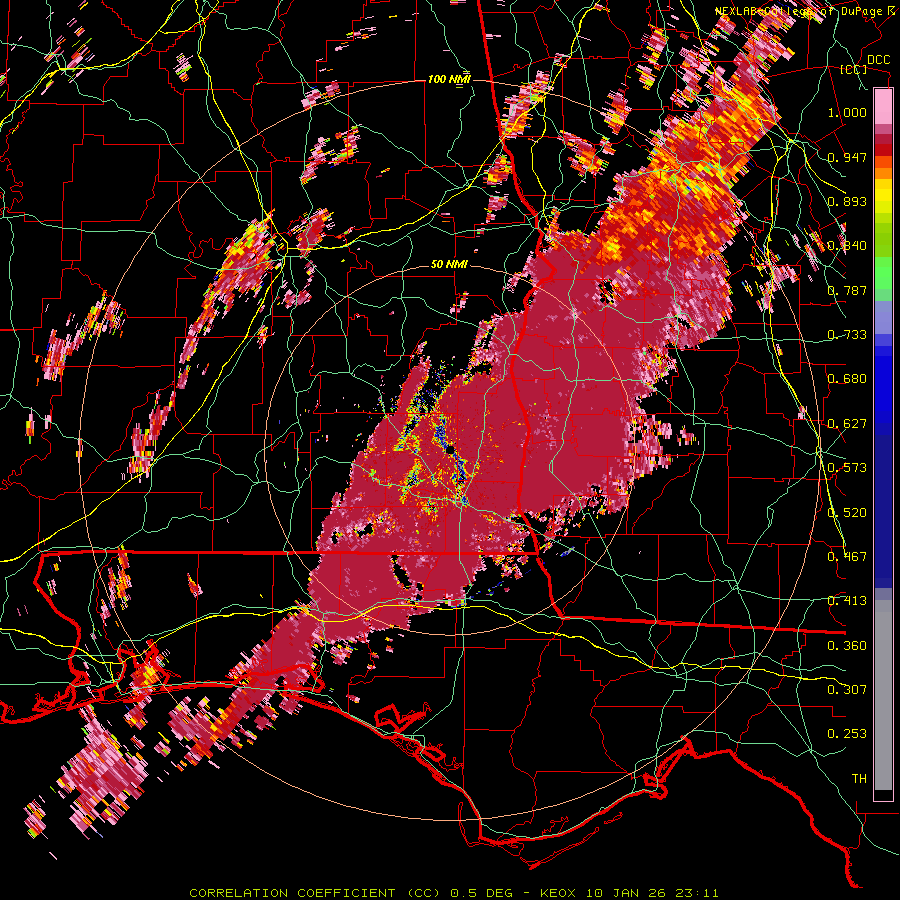Click the 0.520 scale value
Screen dimensions: 900x900
click(x=847, y=513)
